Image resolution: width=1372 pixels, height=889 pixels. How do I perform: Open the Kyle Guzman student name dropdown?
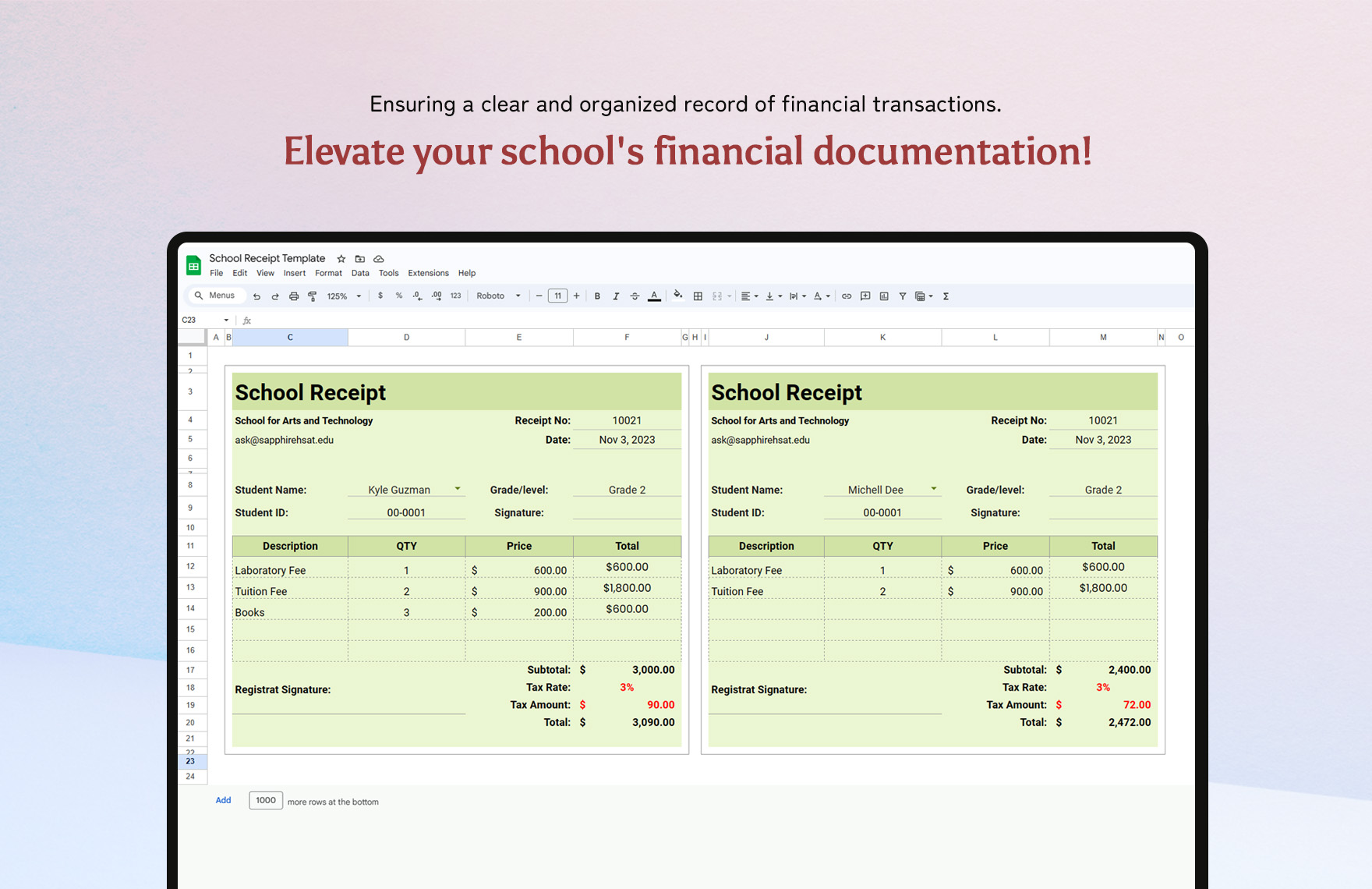click(x=456, y=489)
